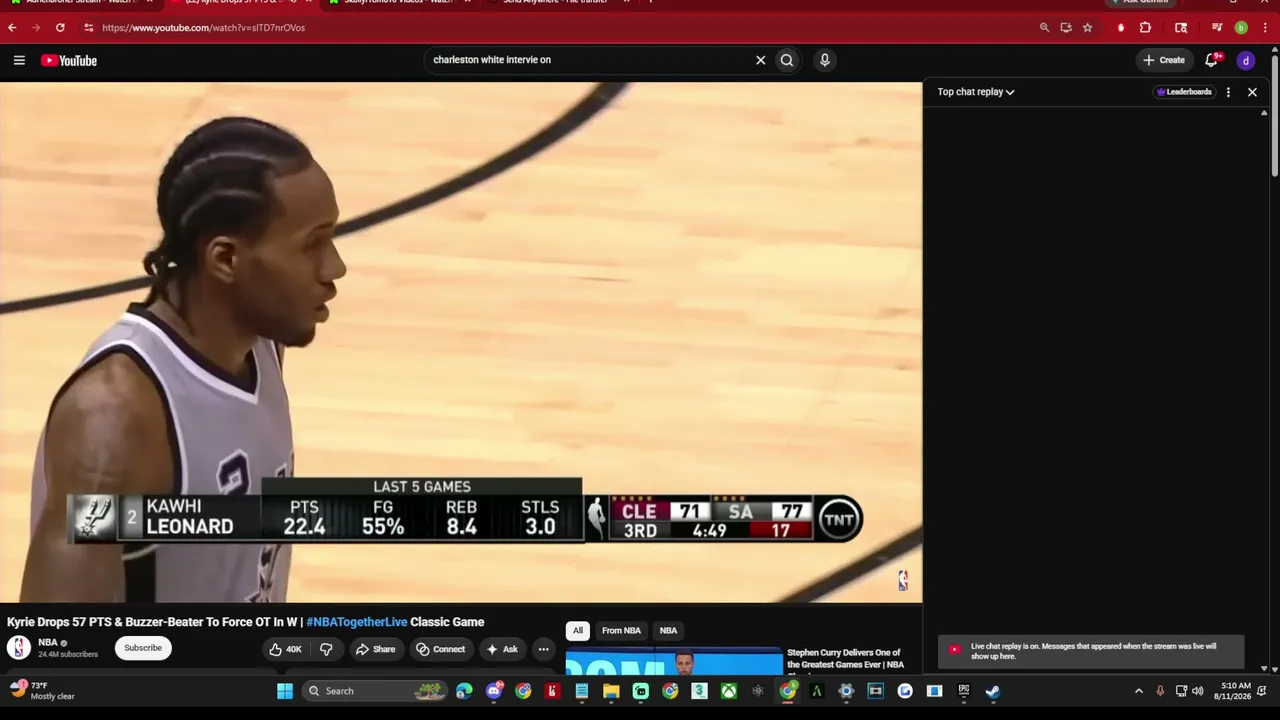The width and height of the screenshot is (1280, 720).
Task: Expand the Top chat replay dropdown
Action: pyautogui.click(x=976, y=92)
